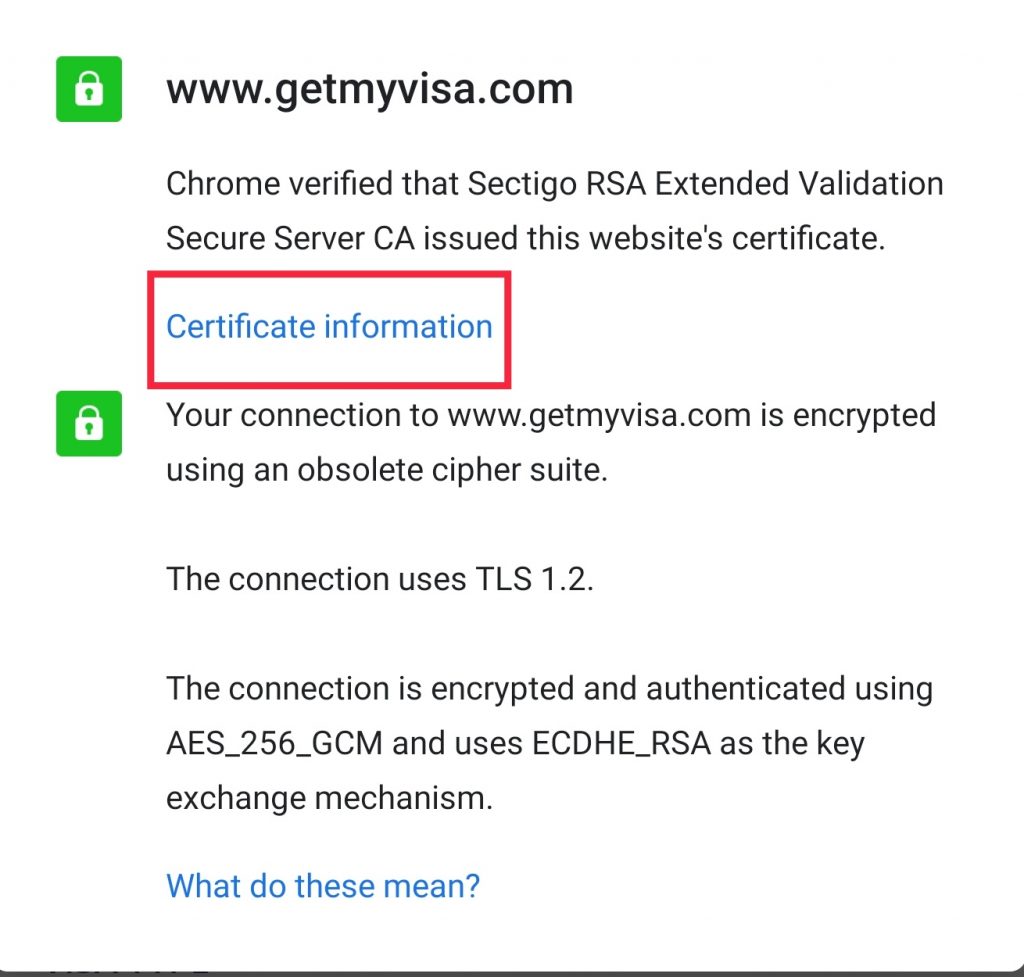Select the highlighted Certificate information text
Screen dimensions: 1024x977
pos(329,326)
